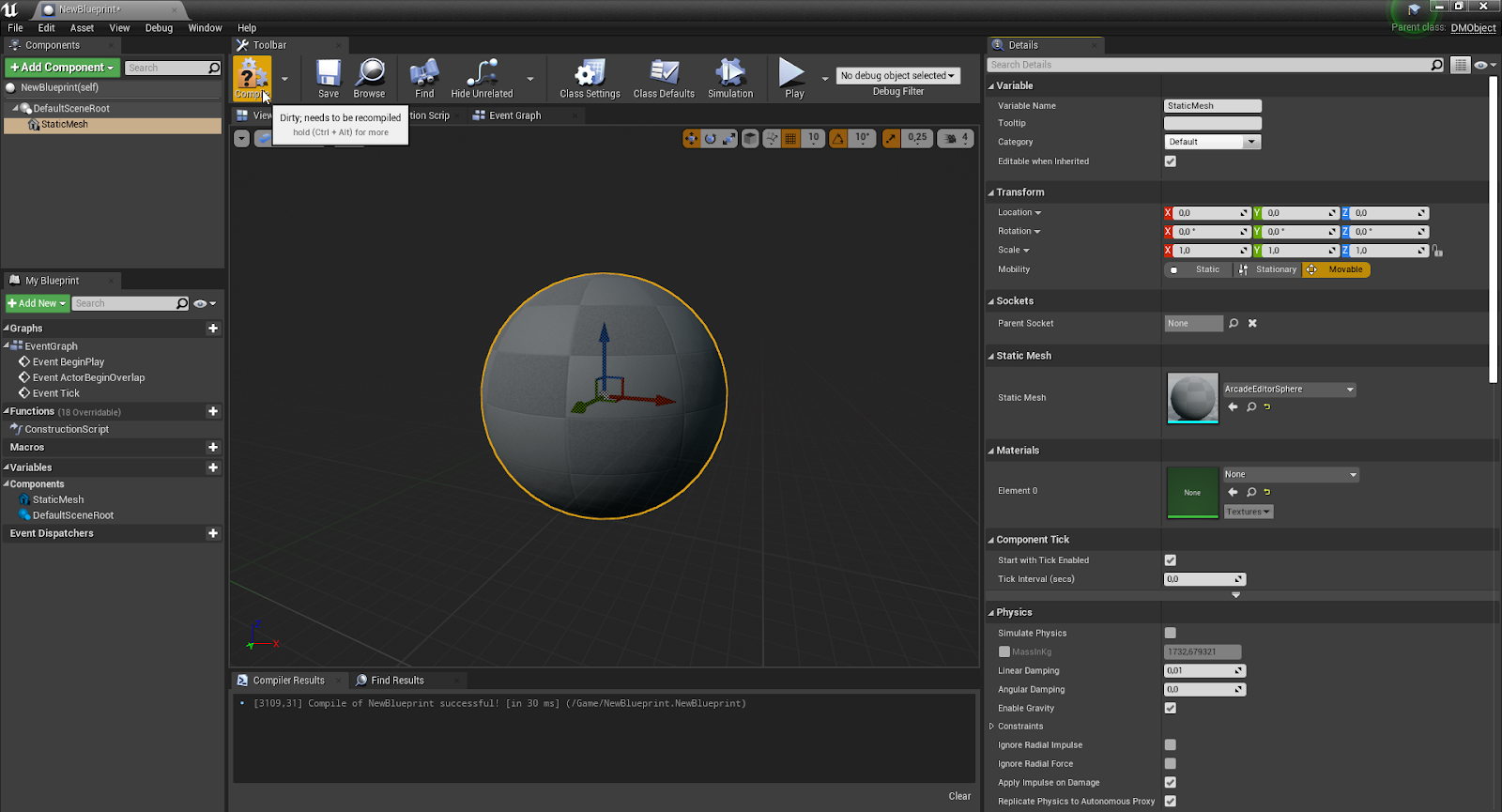Expand the Constraints section in Physics
The height and width of the screenshot is (812, 1502).
[991, 727]
